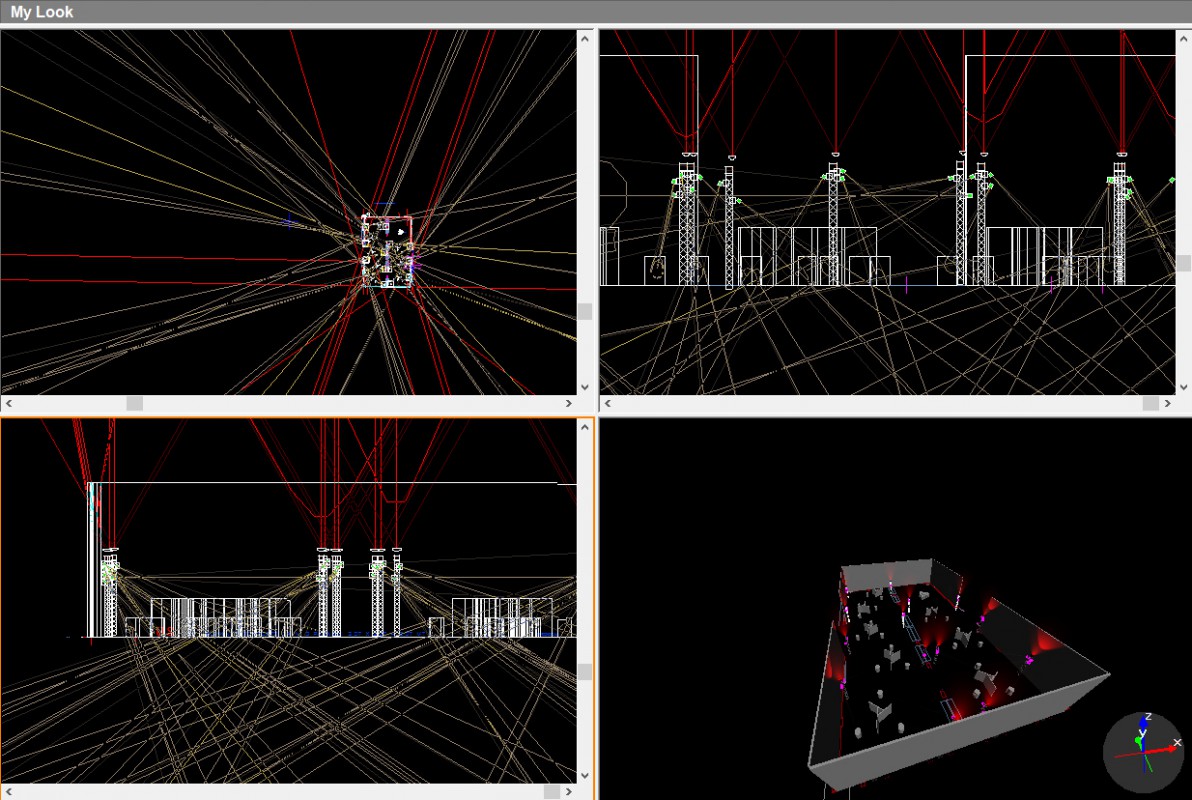Viewport: 1192px width, 800px height.
Task: Click the 'My Look' title text
Action: pos(42,12)
